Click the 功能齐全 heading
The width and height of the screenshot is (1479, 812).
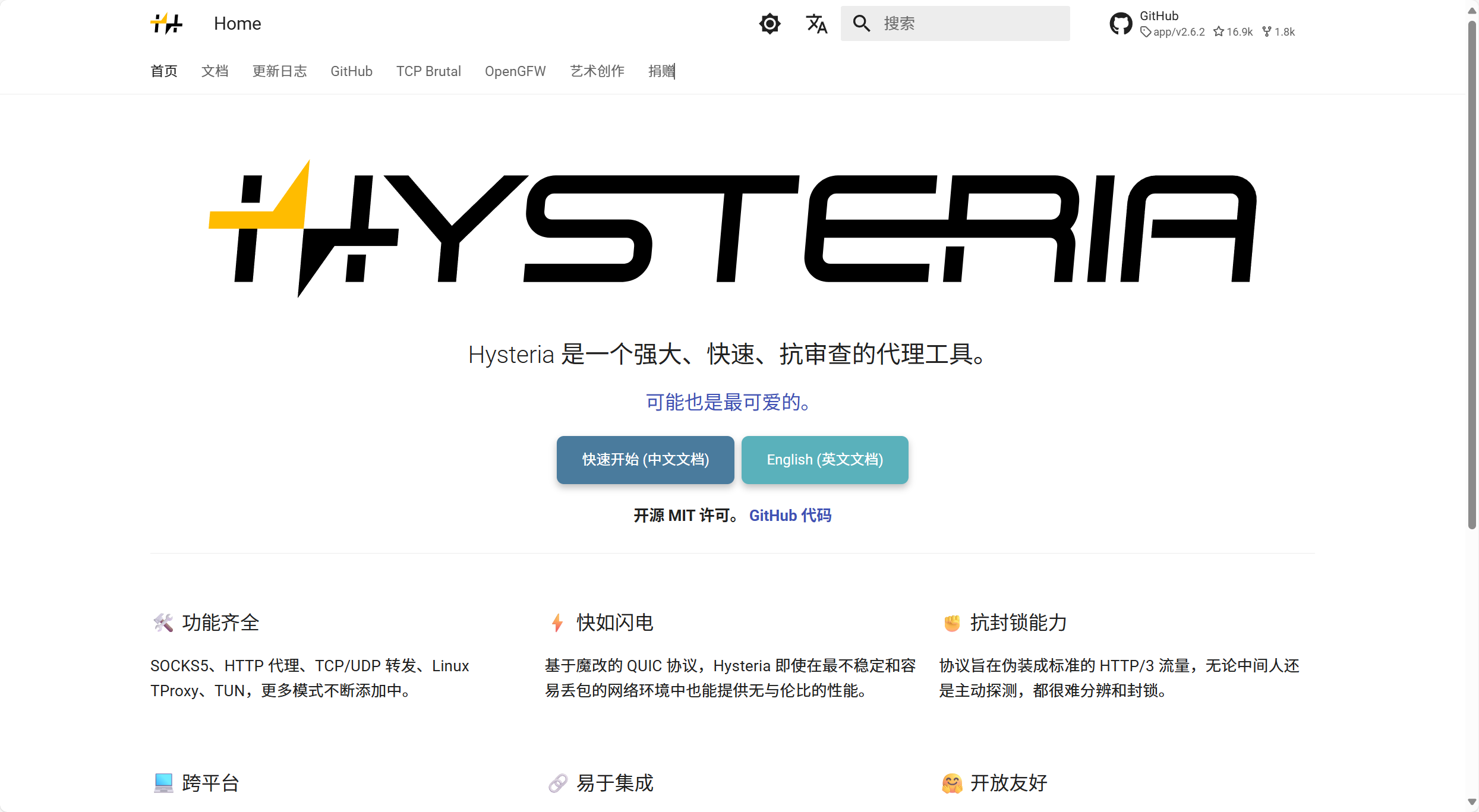(x=220, y=623)
